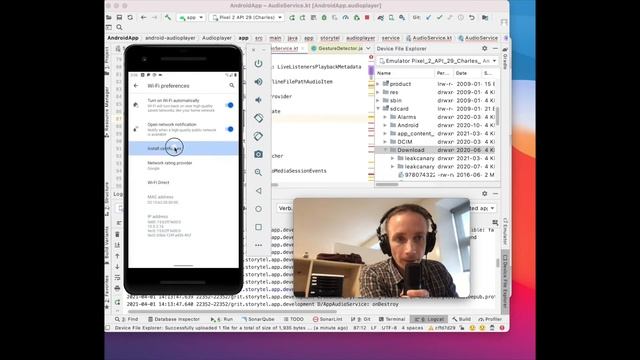Screen dimensions: 640x360
Task: Toggle 'Open network notification' switch
Action: point(229,129)
